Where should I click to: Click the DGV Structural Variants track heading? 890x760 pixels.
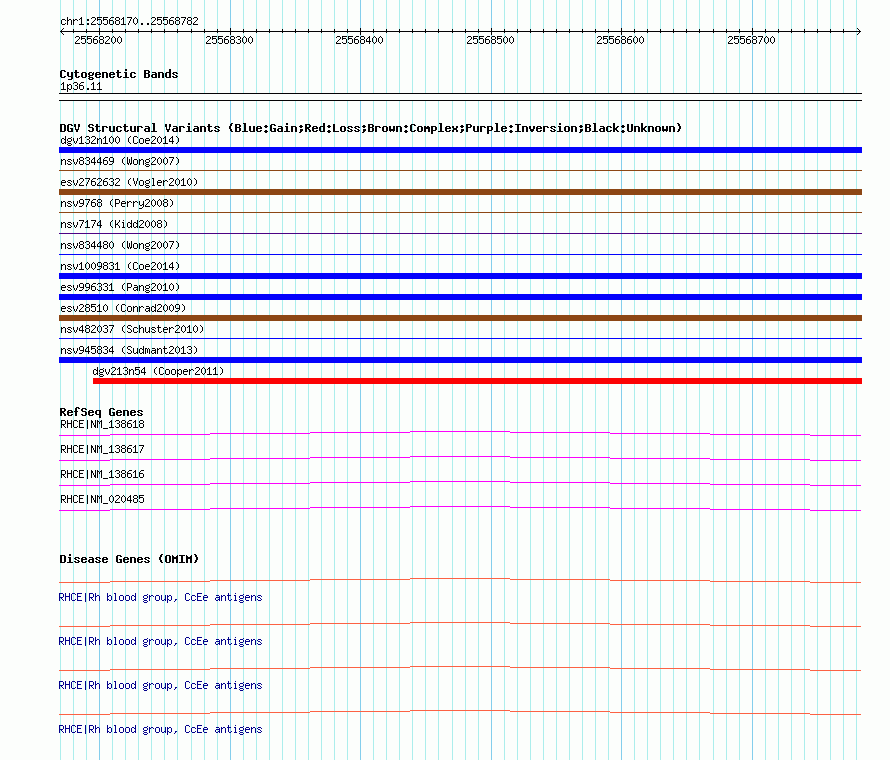[371, 128]
